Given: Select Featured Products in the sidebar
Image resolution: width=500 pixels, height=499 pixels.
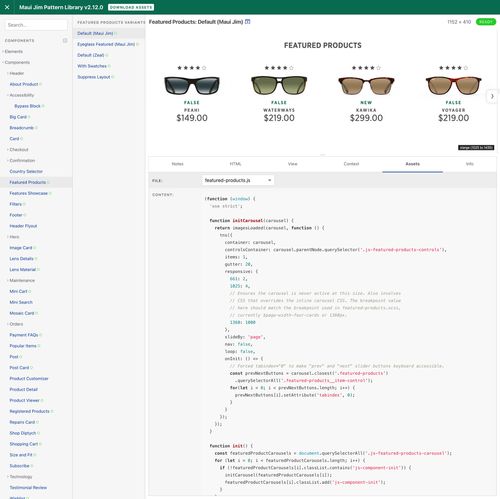Looking at the screenshot, I should coord(28,182).
